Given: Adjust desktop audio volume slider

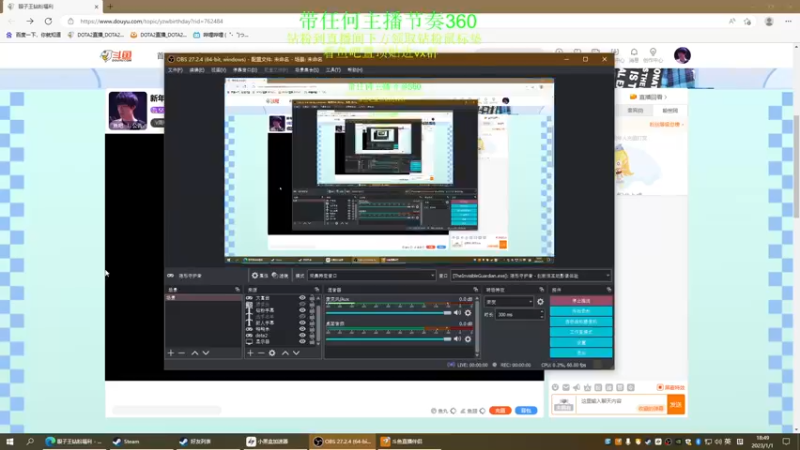Looking at the screenshot, I should click(x=388, y=339).
